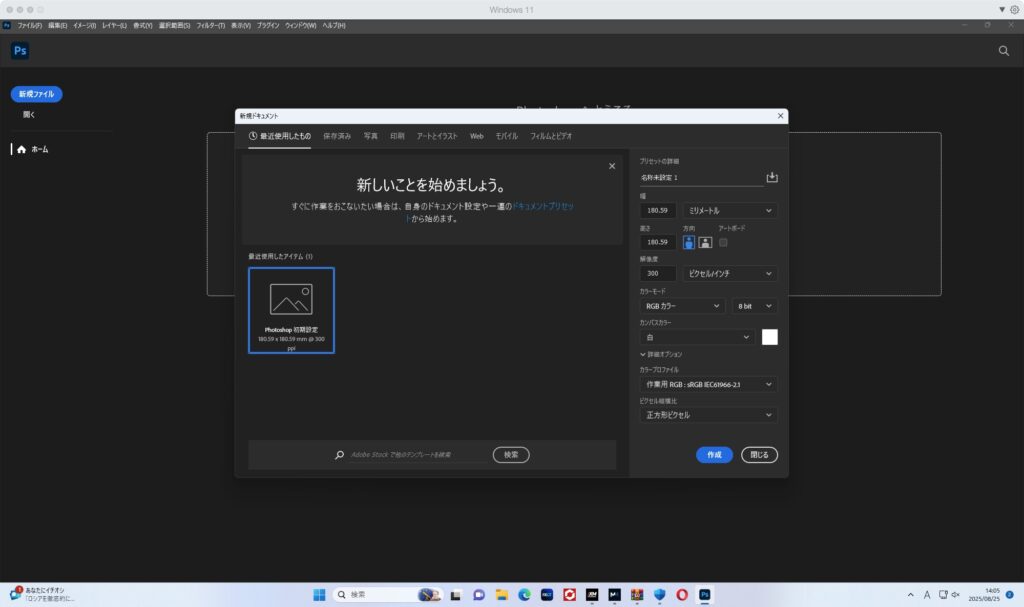Open File Explorer from the taskbar
1024x607 pixels.
click(502, 595)
